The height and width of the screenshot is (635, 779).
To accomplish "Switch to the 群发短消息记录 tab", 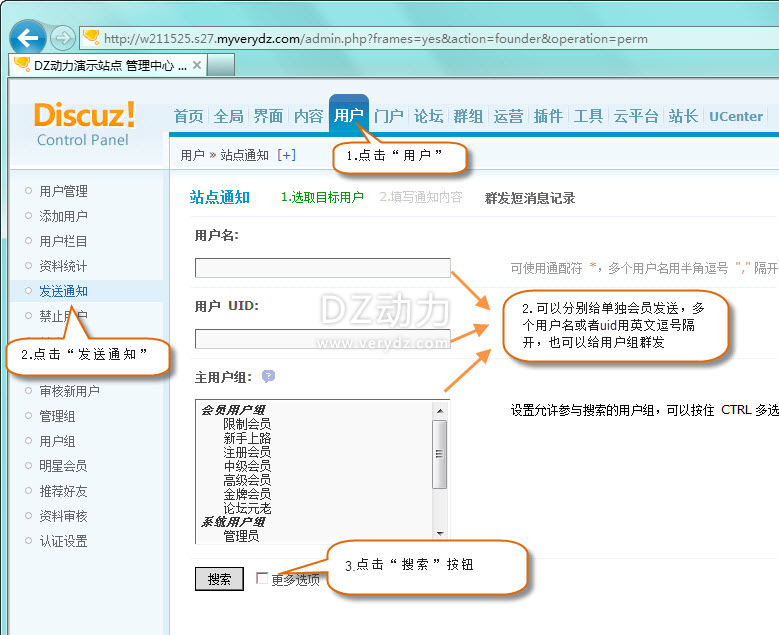I will [530, 198].
